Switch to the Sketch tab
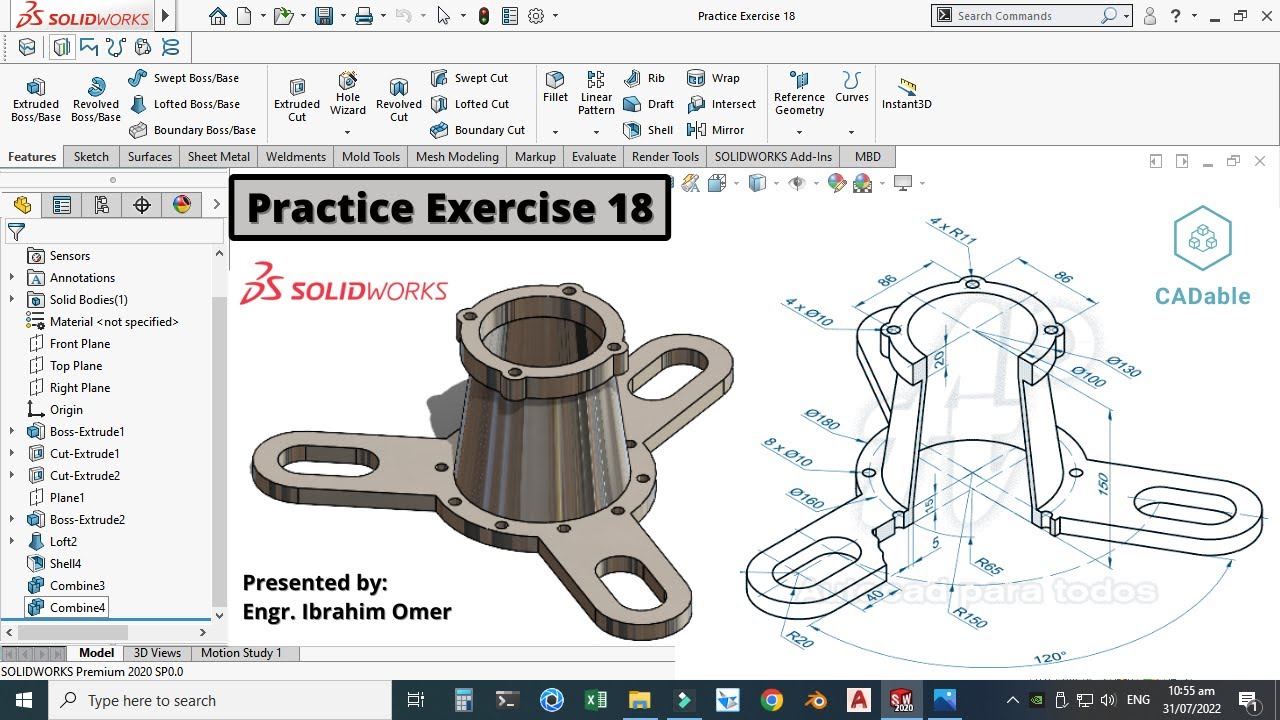Screen dimensions: 1280x720 (x=91, y=157)
